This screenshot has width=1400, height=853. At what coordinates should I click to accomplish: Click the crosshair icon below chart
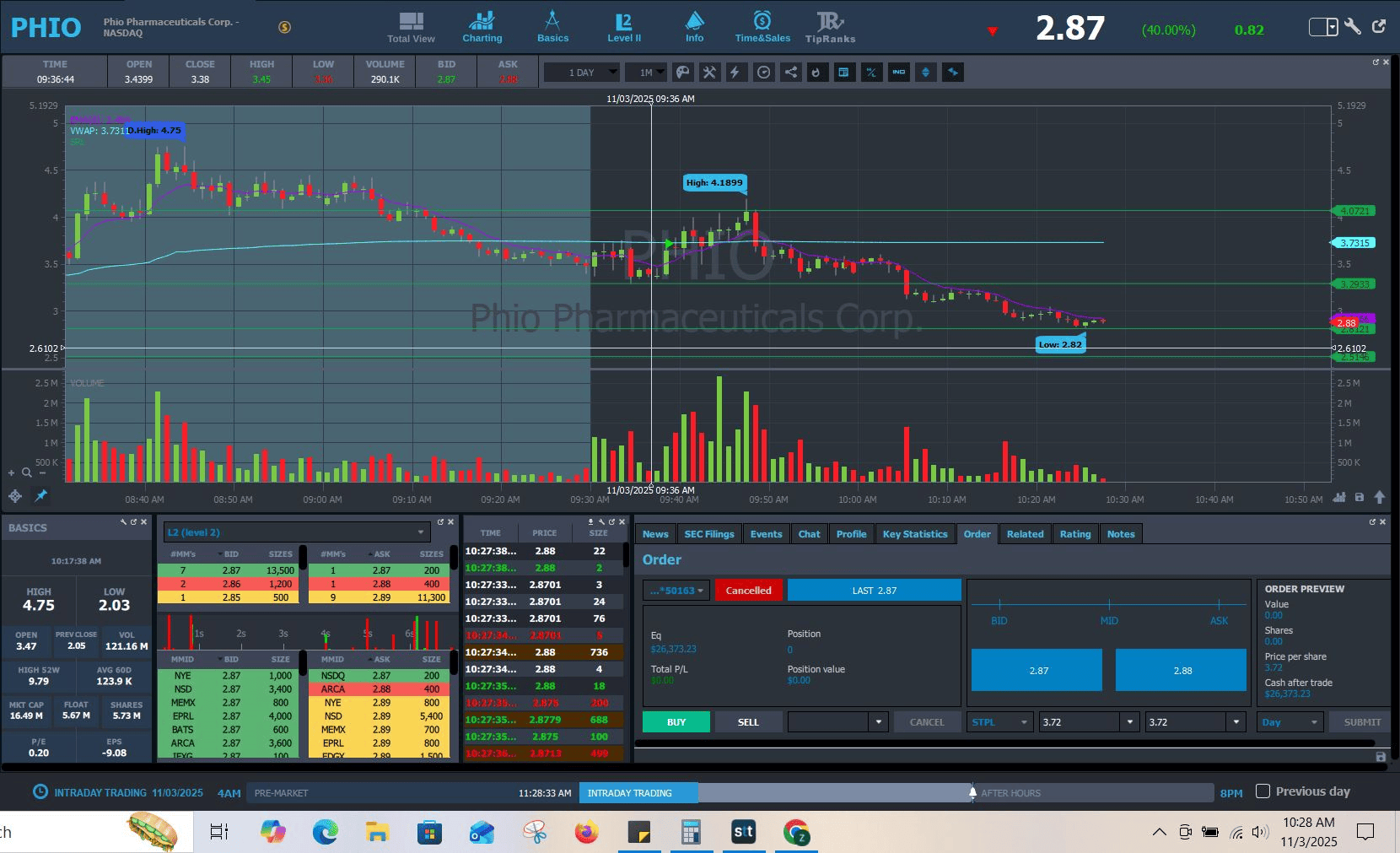tap(15, 495)
